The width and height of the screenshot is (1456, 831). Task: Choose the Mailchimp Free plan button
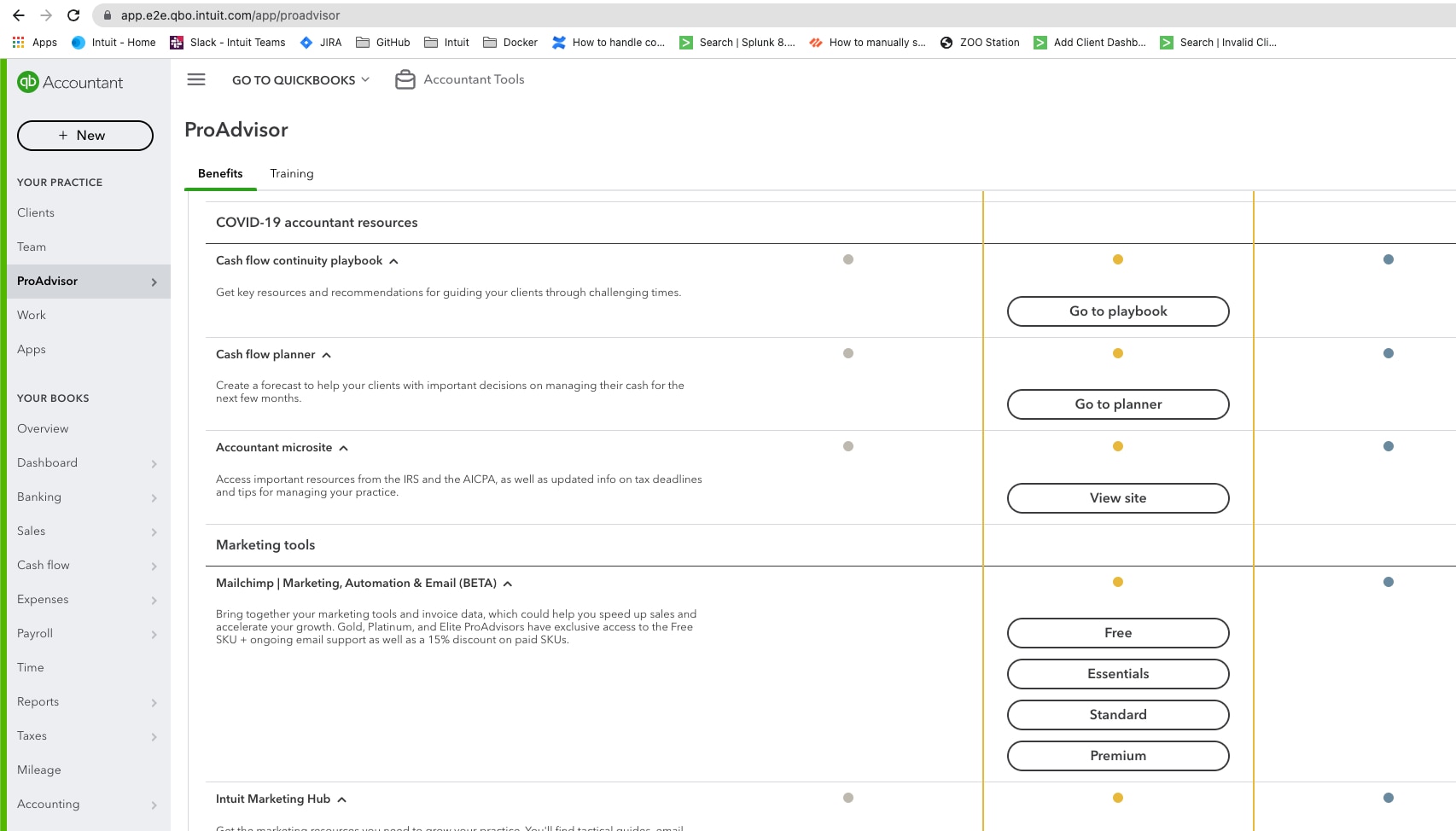1118,633
